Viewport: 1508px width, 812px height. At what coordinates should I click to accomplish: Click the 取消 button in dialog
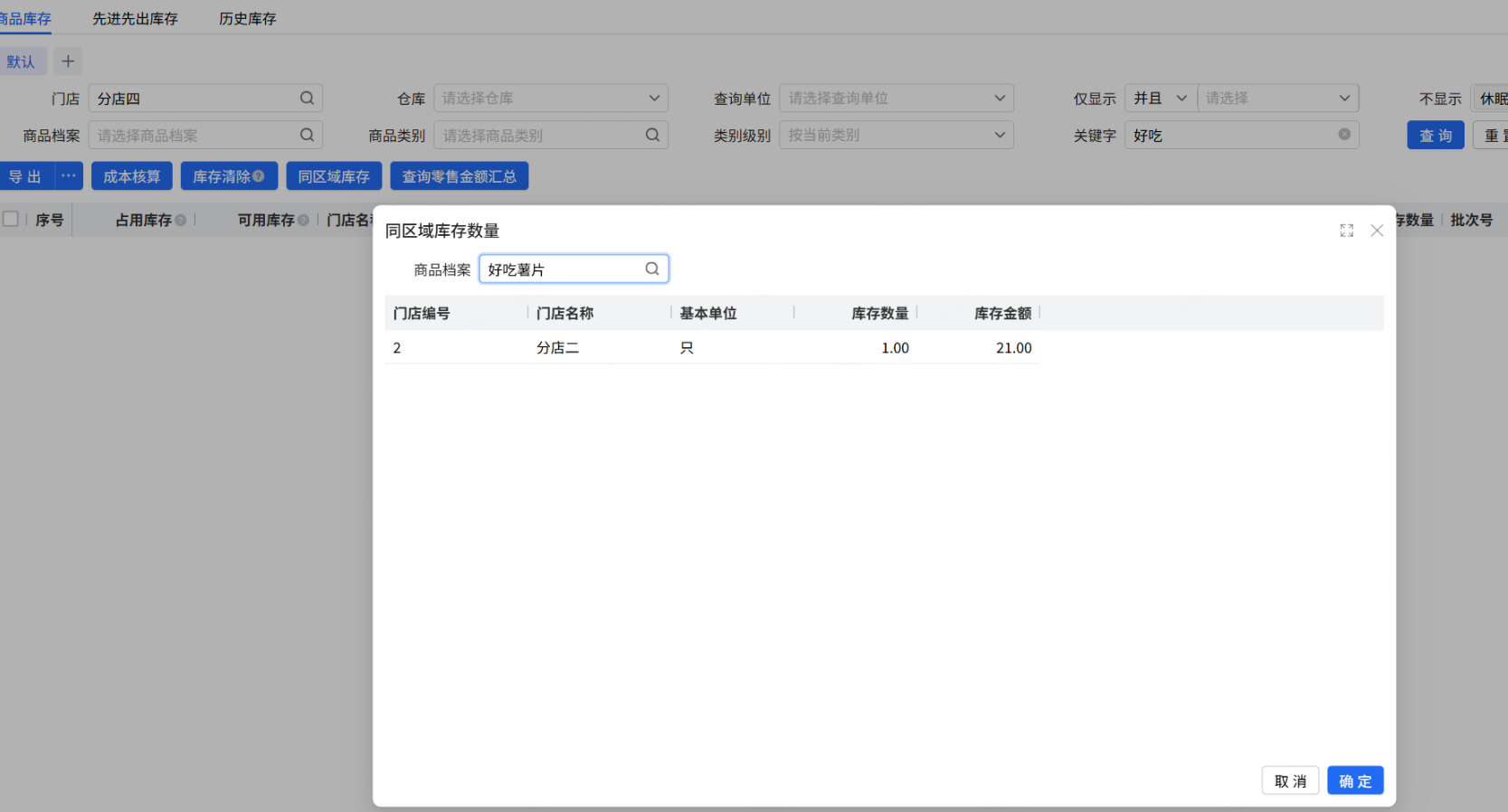(x=1290, y=780)
